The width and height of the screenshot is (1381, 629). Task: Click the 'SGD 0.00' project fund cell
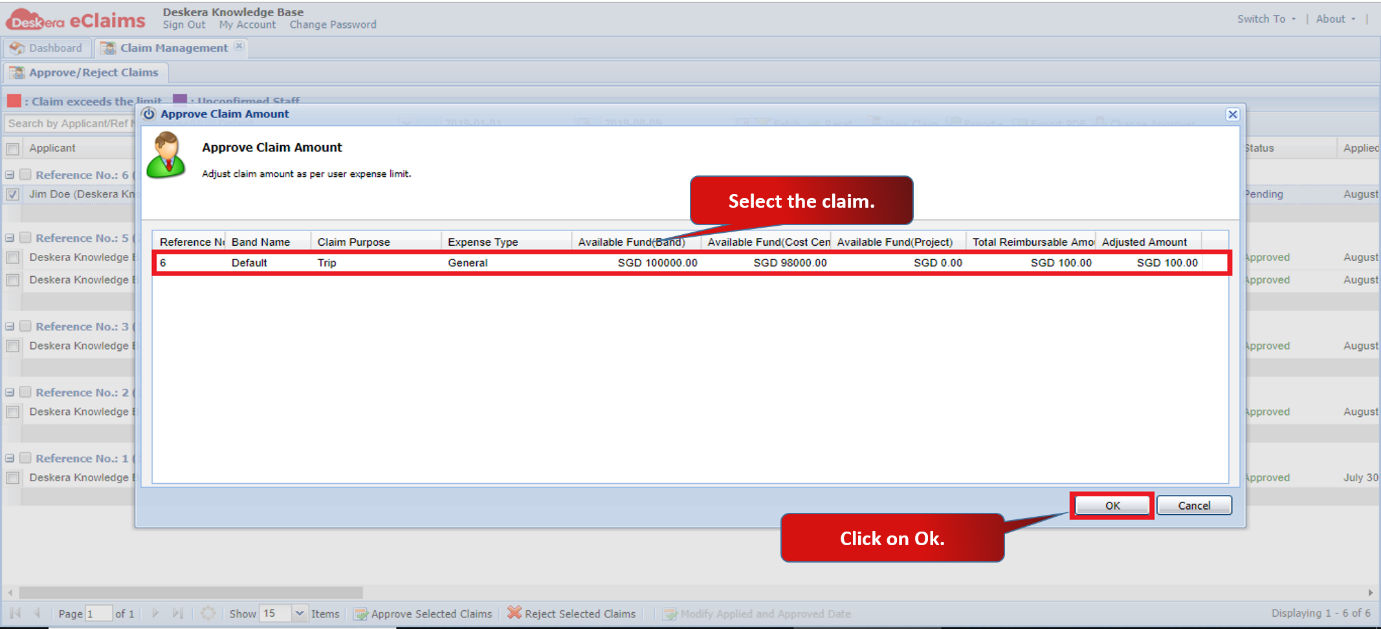[x=938, y=263]
